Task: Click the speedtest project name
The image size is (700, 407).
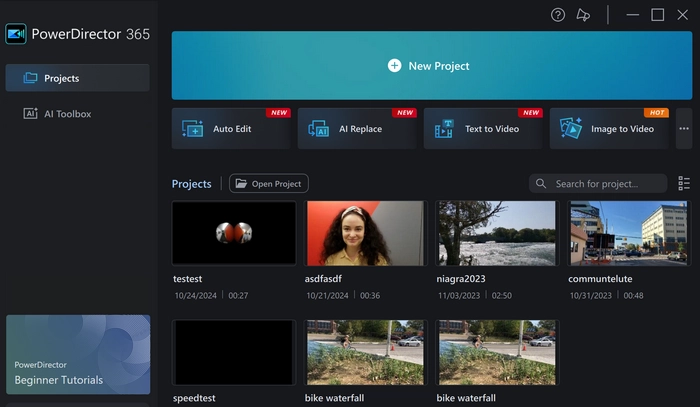Action: (194, 398)
